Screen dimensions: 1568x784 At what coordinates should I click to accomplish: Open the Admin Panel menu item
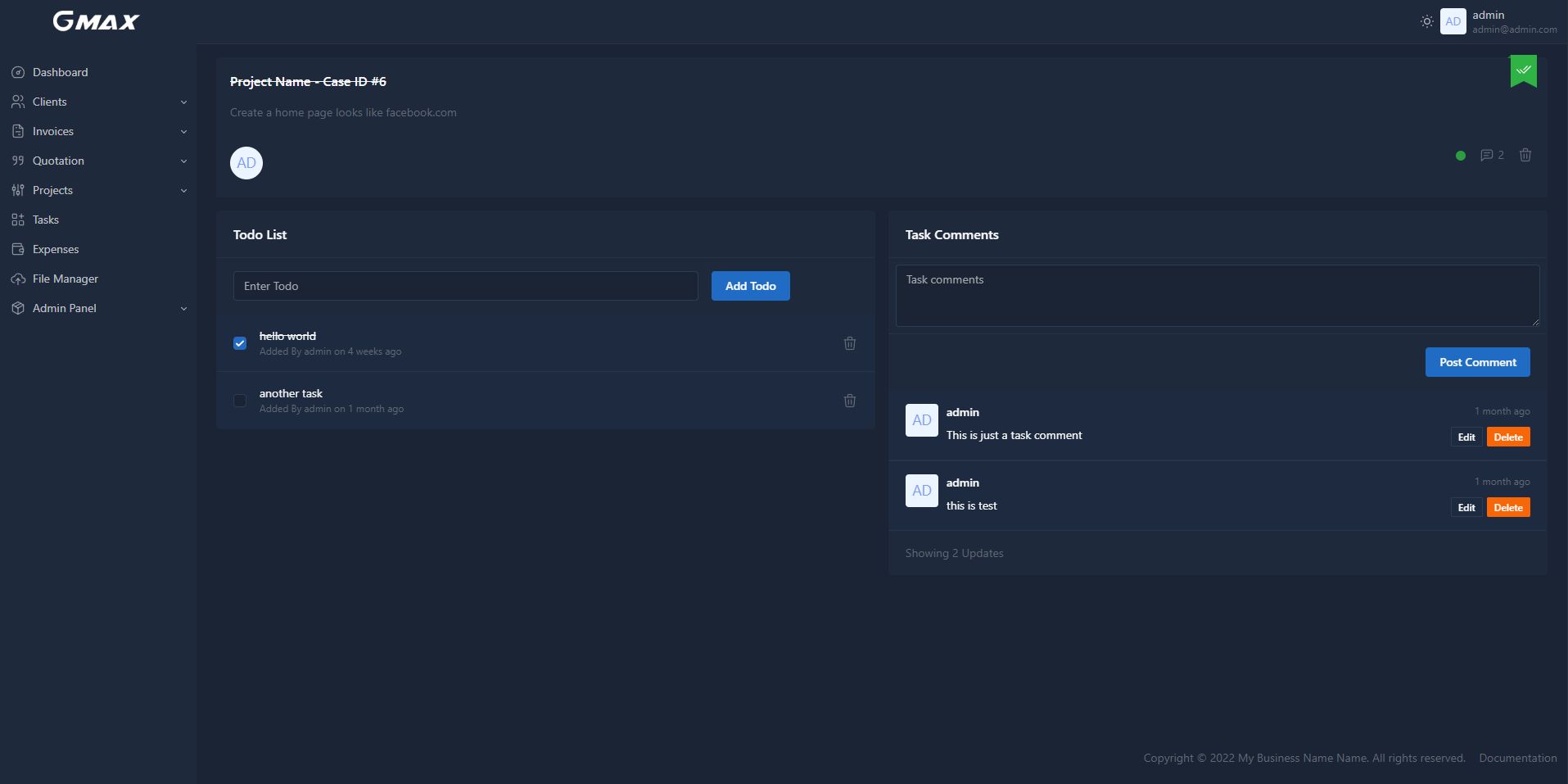click(x=98, y=308)
